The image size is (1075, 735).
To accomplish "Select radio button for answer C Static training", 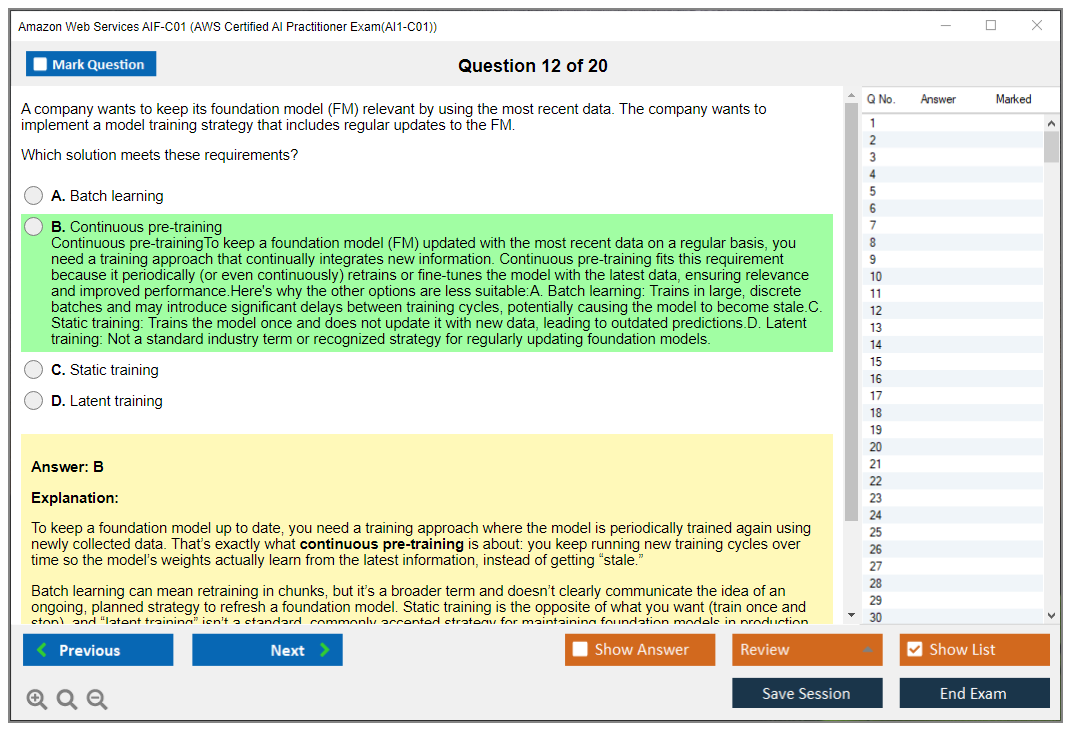I will tap(33, 369).
